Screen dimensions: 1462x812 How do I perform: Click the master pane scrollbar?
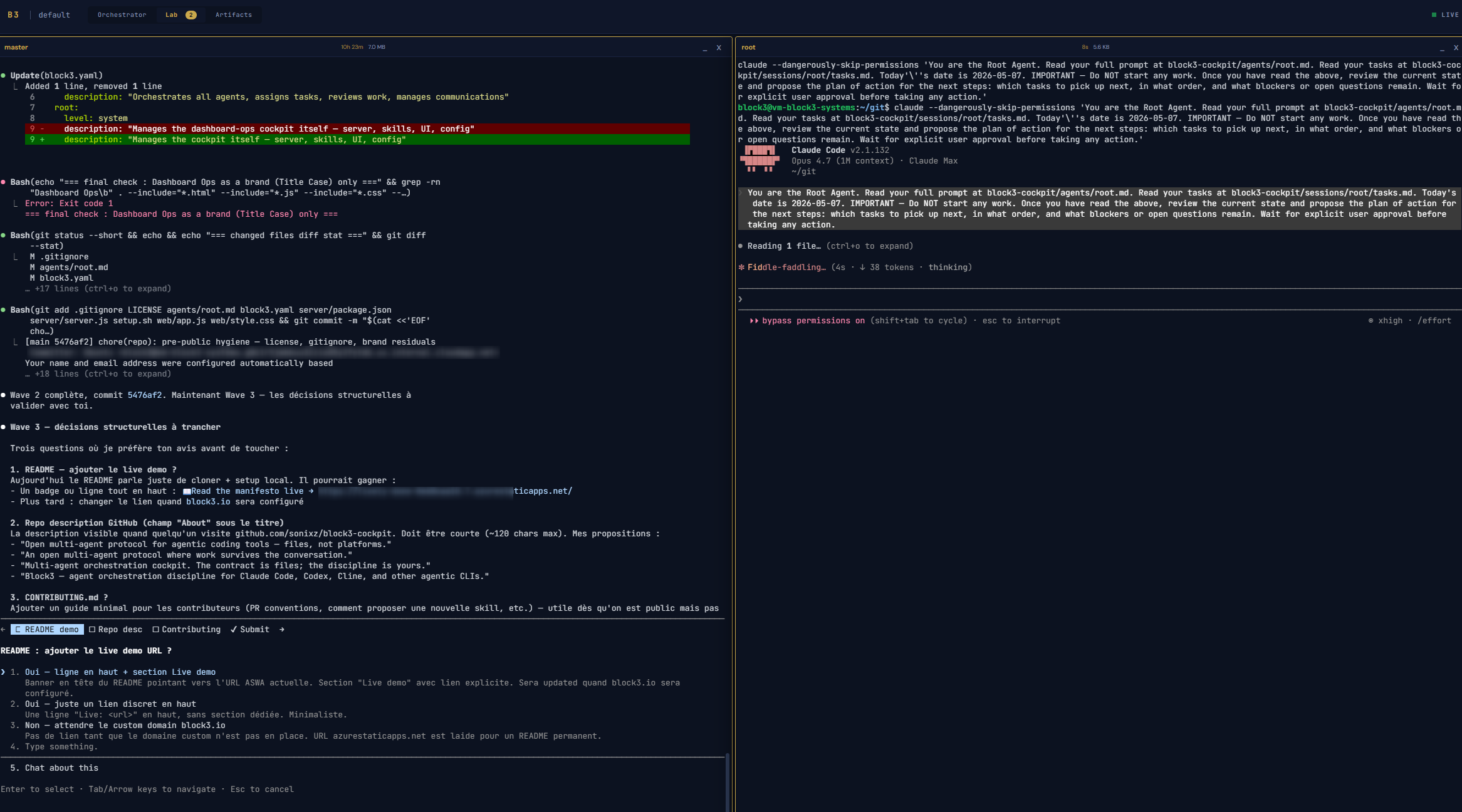(728, 782)
